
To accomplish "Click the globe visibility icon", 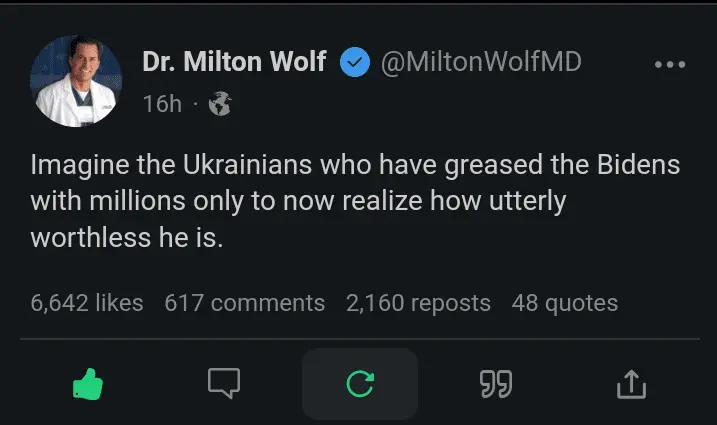I will [218, 103].
